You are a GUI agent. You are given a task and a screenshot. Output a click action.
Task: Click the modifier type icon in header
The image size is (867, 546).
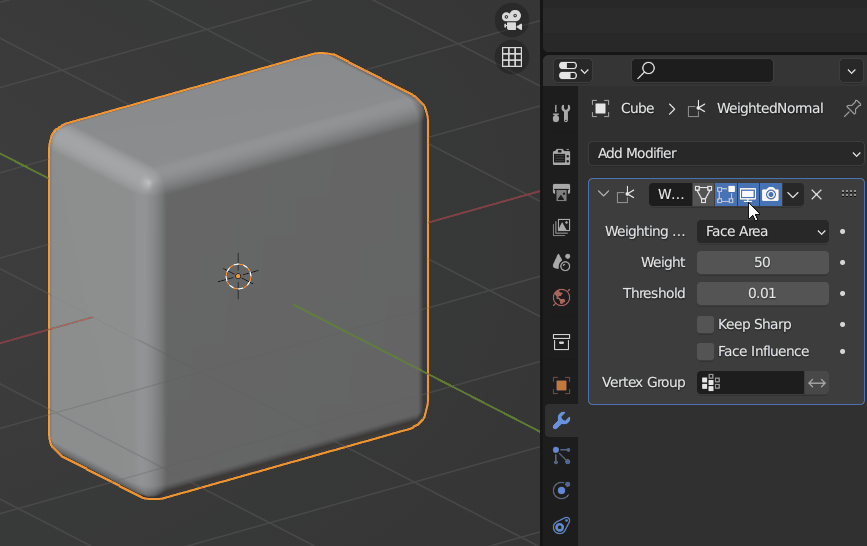click(626, 195)
